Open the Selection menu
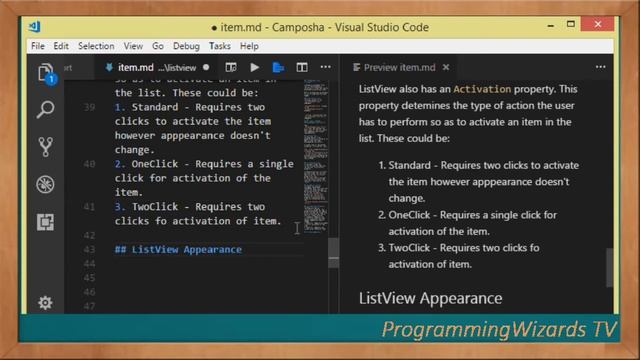The image size is (640, 360). [x=96, y=46]
